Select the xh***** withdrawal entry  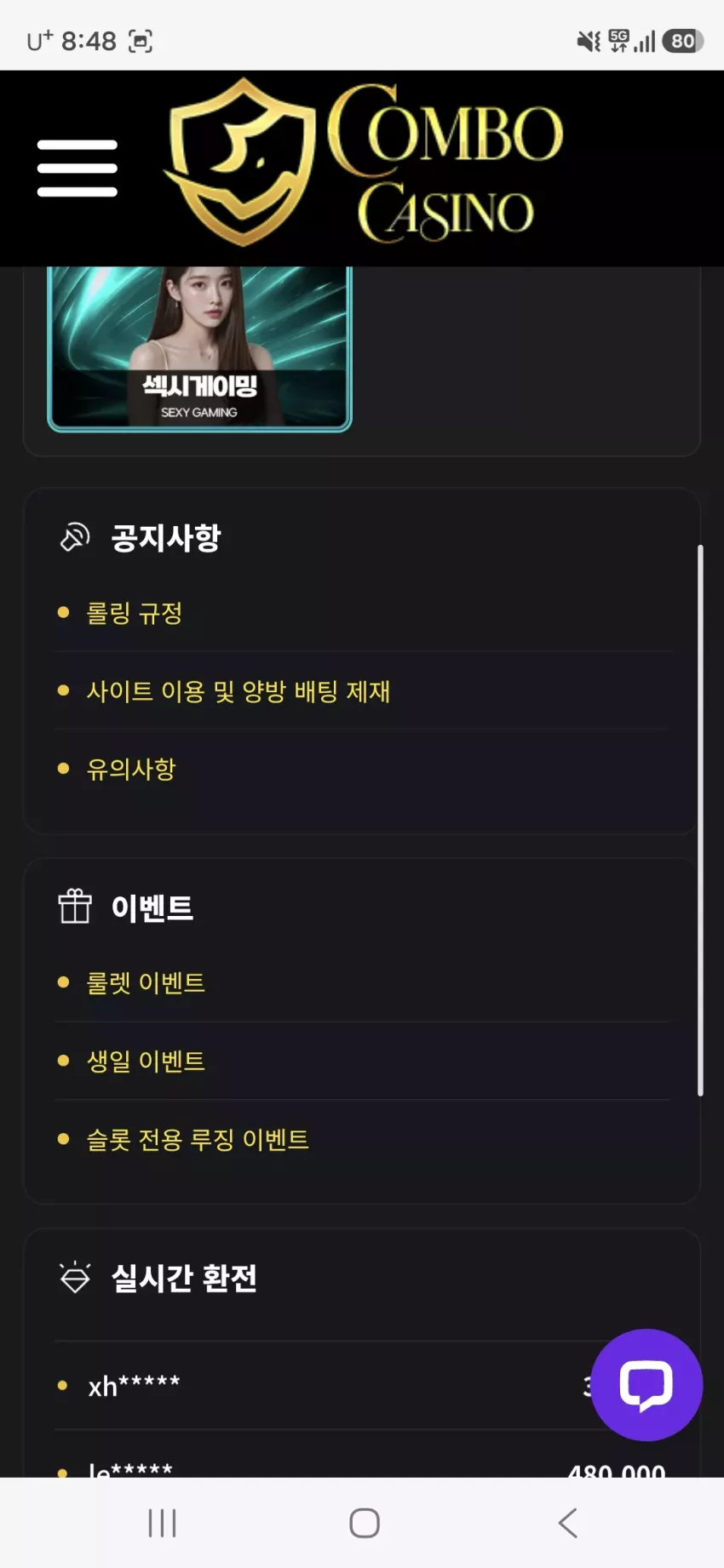[x=362, y=1386]
